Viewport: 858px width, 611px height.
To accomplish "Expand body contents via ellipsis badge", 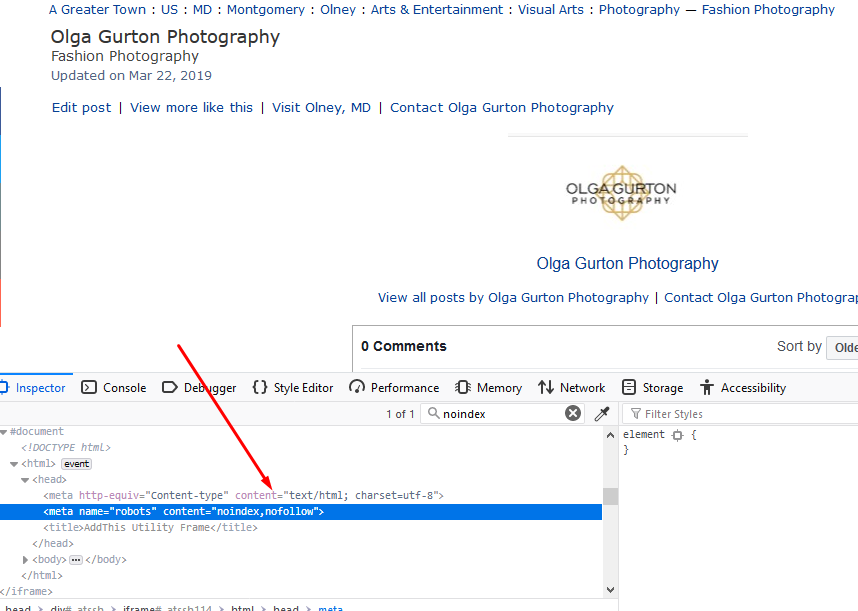I will click(x=76, y=560).
